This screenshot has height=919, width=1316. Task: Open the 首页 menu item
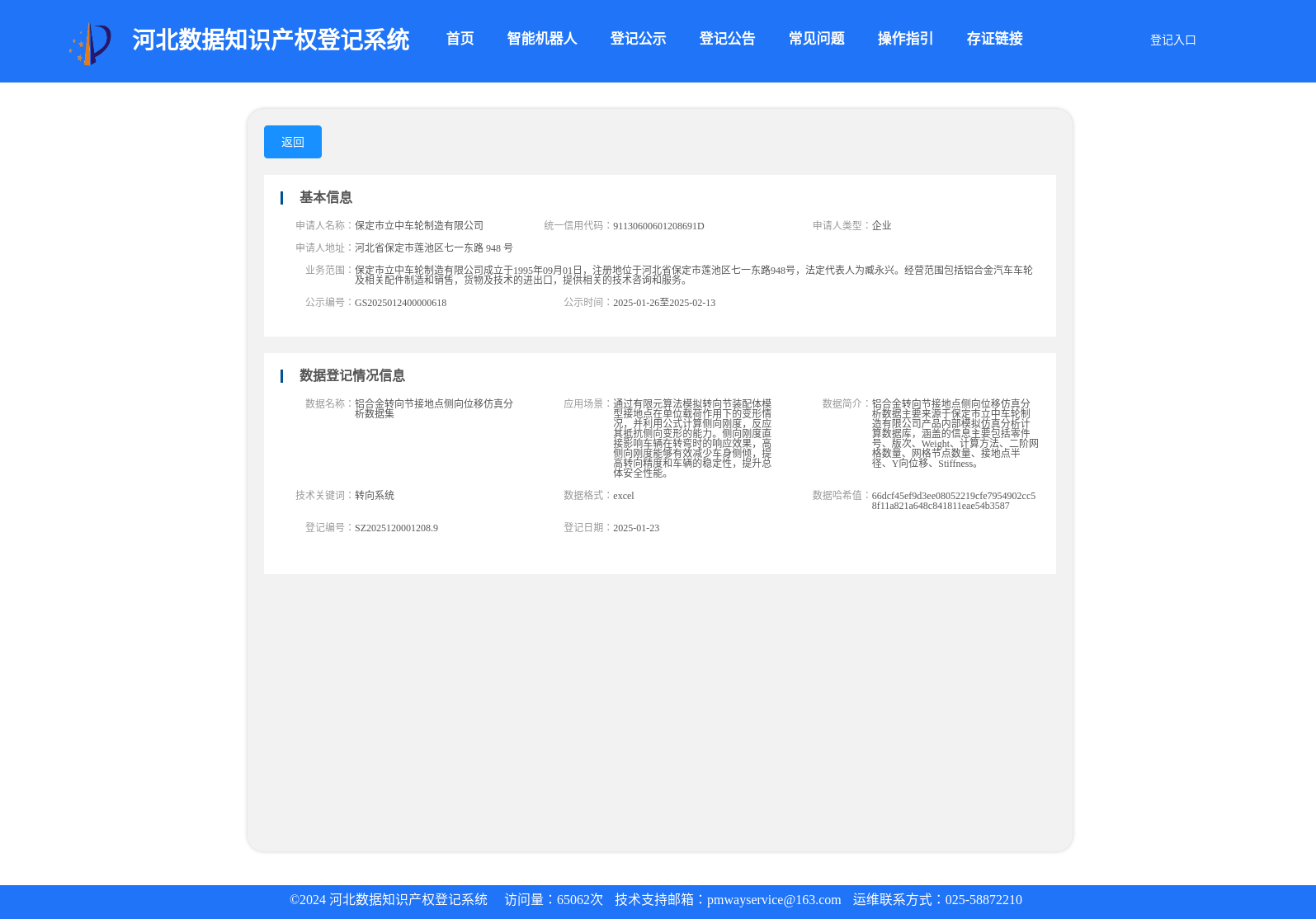(x=460, y=39)
